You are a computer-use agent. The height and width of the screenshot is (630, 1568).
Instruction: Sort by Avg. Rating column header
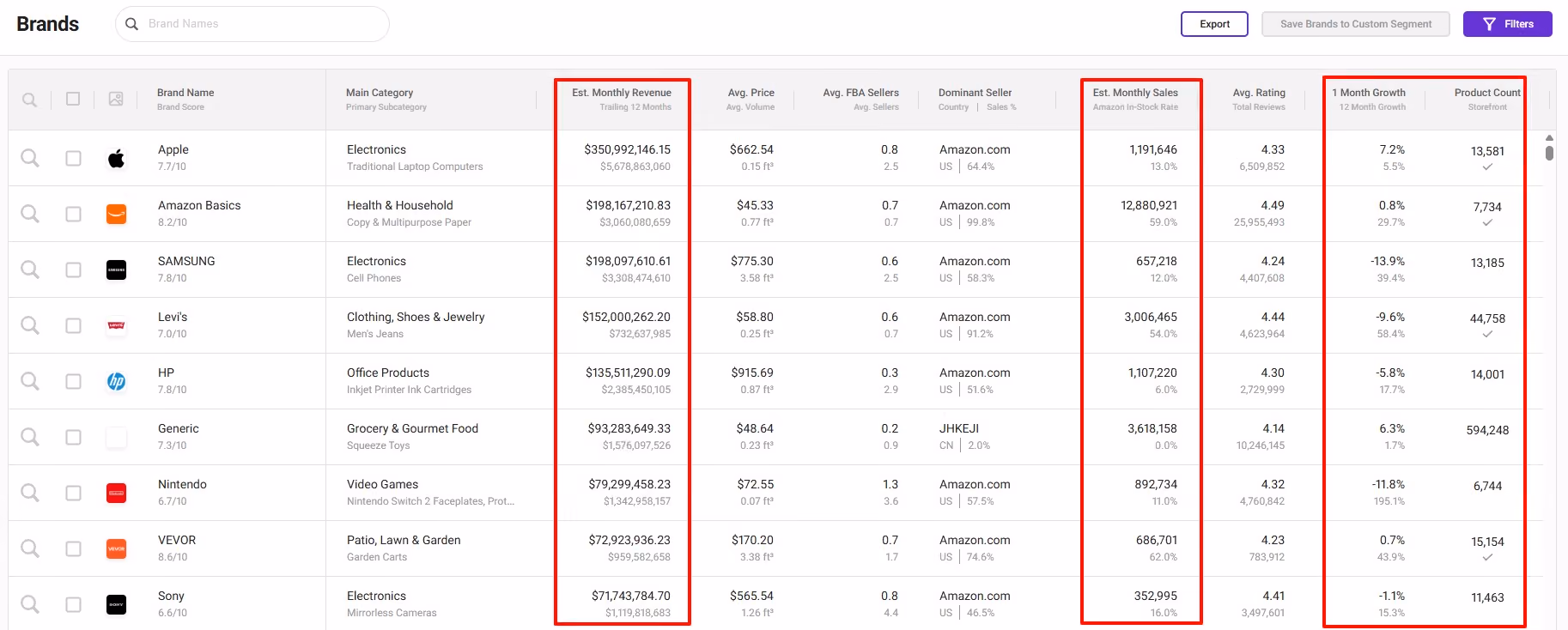coord(1259,93)
